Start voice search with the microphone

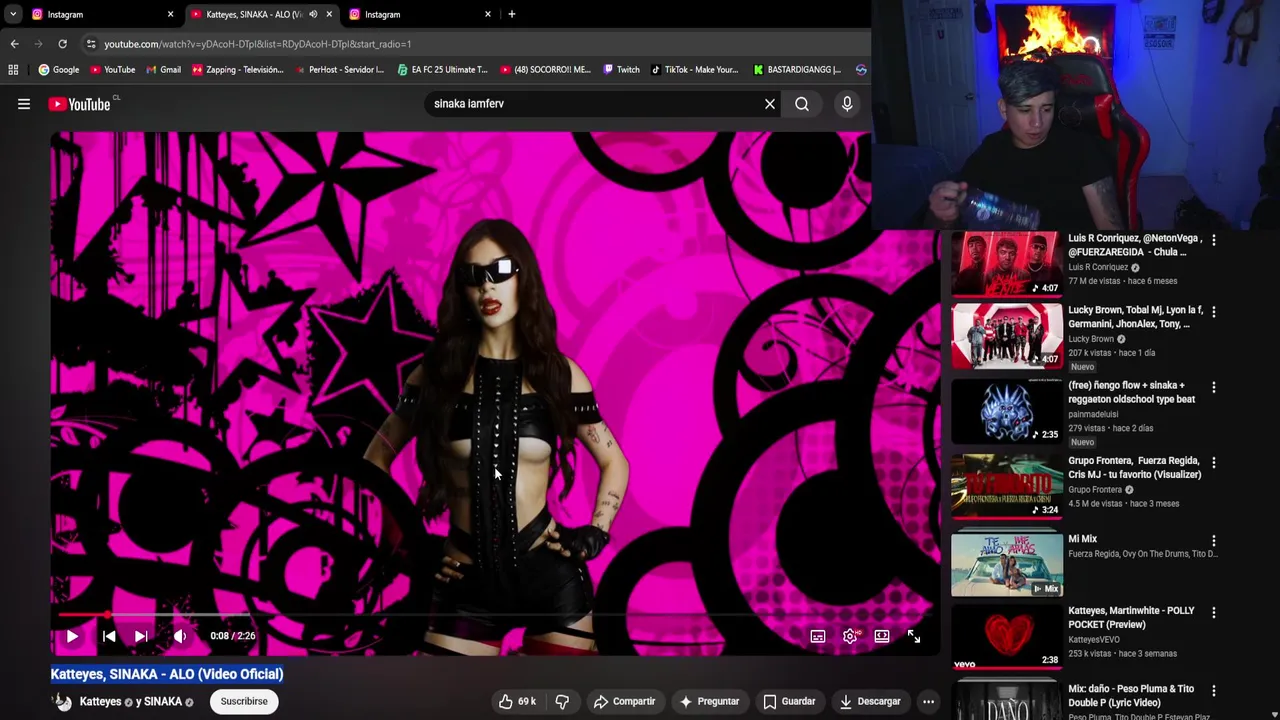click(847, 104)
